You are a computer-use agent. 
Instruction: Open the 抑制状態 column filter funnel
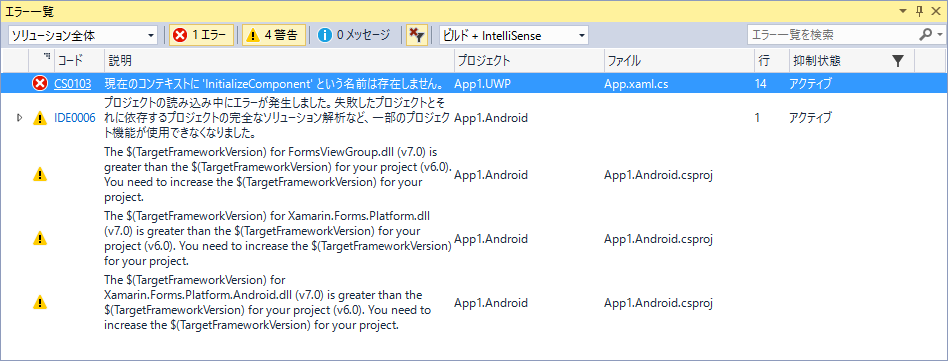(x=898, y=60)
